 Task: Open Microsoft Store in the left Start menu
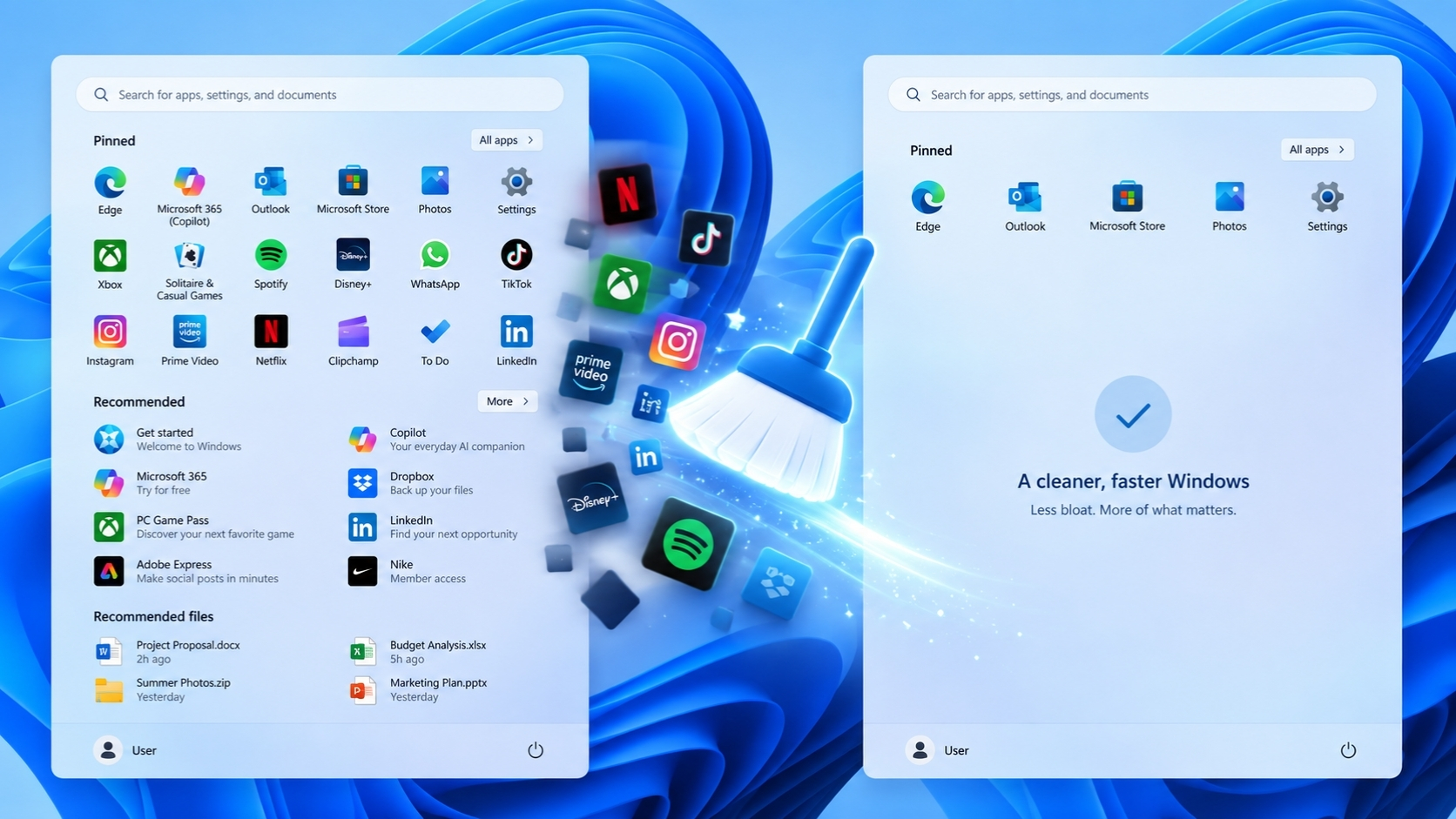(x=353, y=191)
